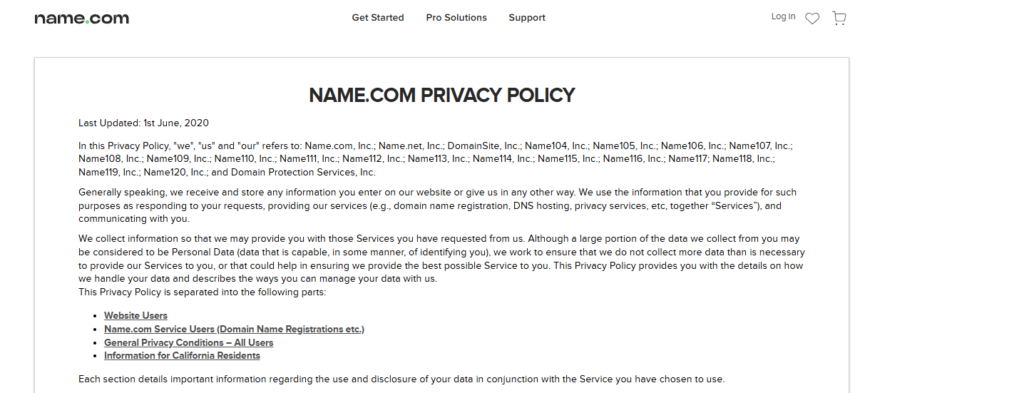Click the "Each section details important information" sentence
The width and height of the screenshot is (1024, 393).
[402, 379]
